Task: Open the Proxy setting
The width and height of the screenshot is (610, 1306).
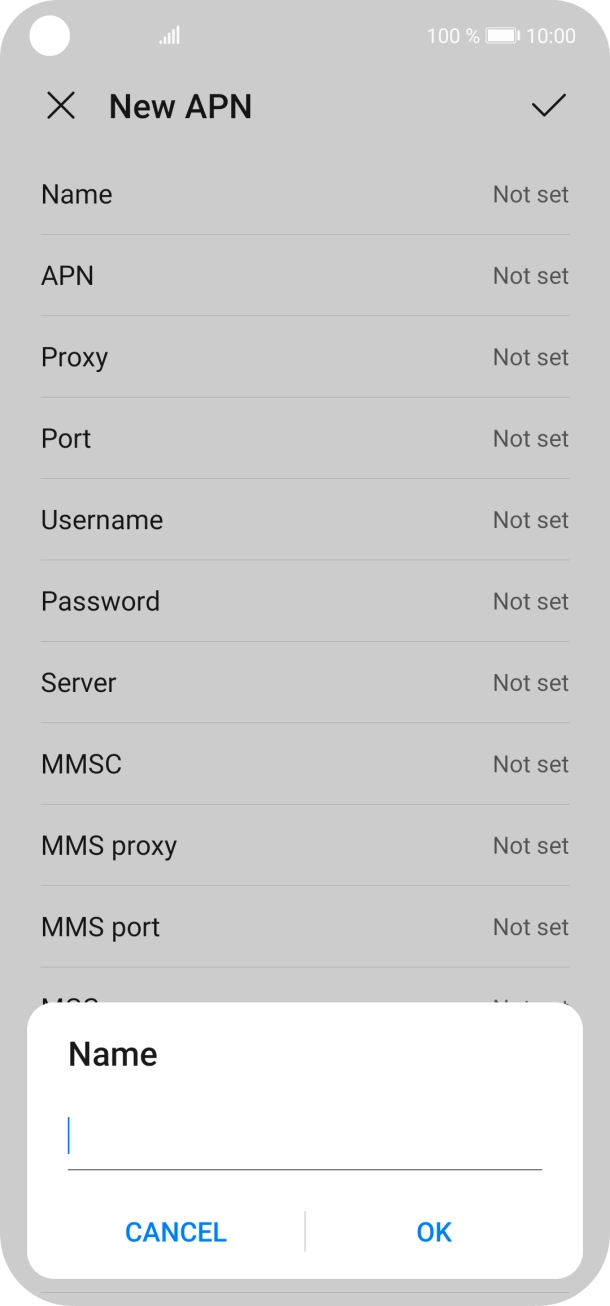Action: click(x=305, y=357)
